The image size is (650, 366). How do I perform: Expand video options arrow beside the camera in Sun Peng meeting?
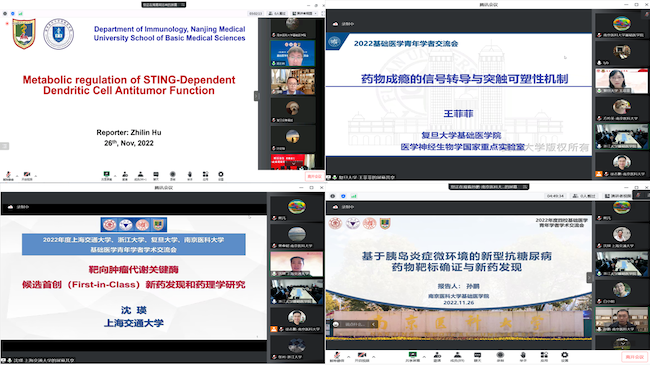tap(374, 356)
